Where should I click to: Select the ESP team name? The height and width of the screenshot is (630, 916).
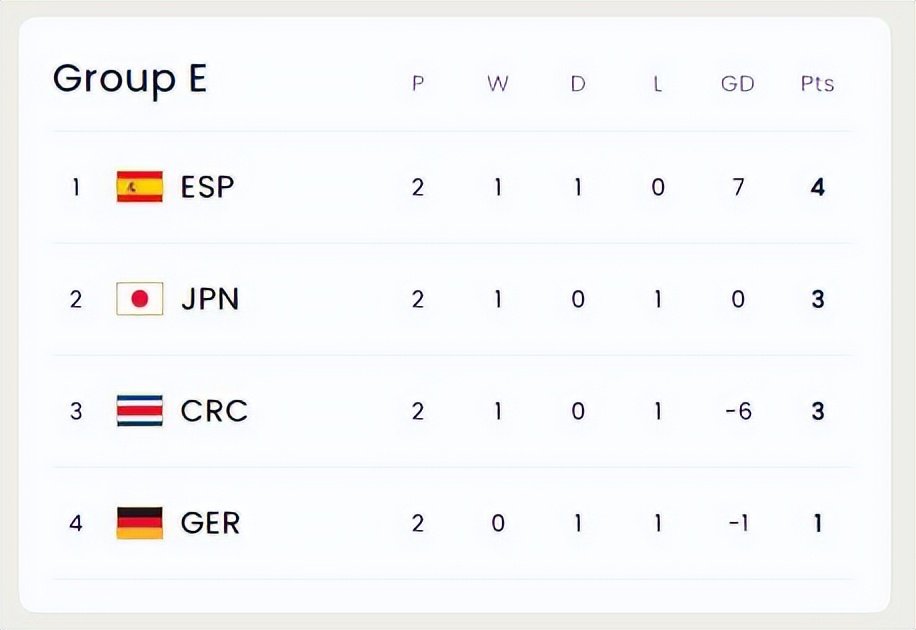pyautogui.click(x=207, y=187)
